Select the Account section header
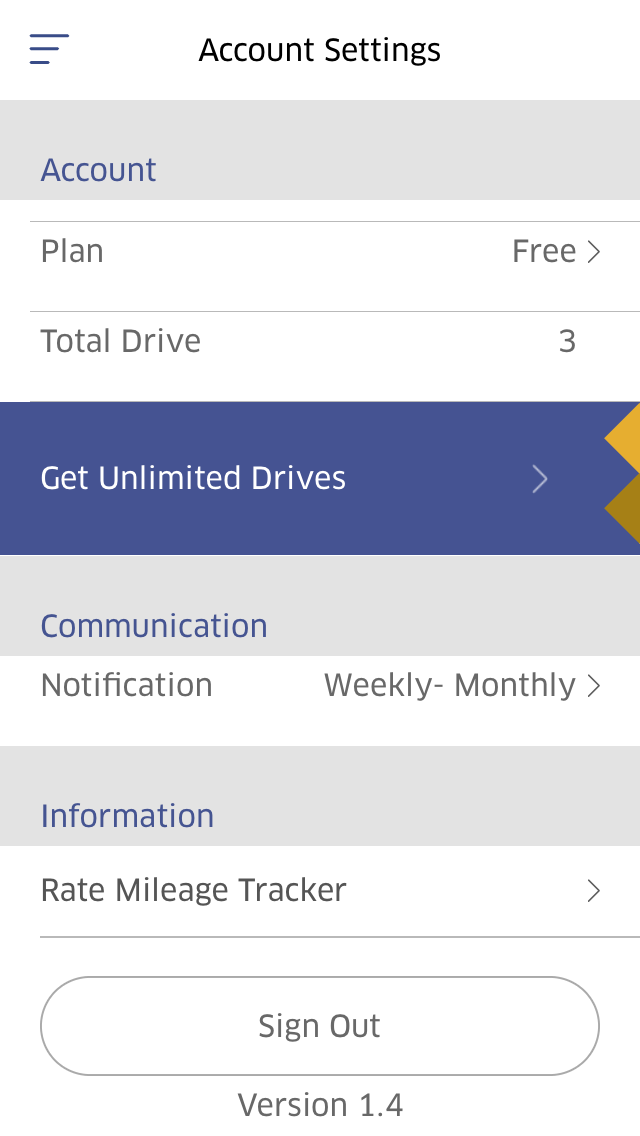Viewport: 640px width, 1136px height. point(99,170)
